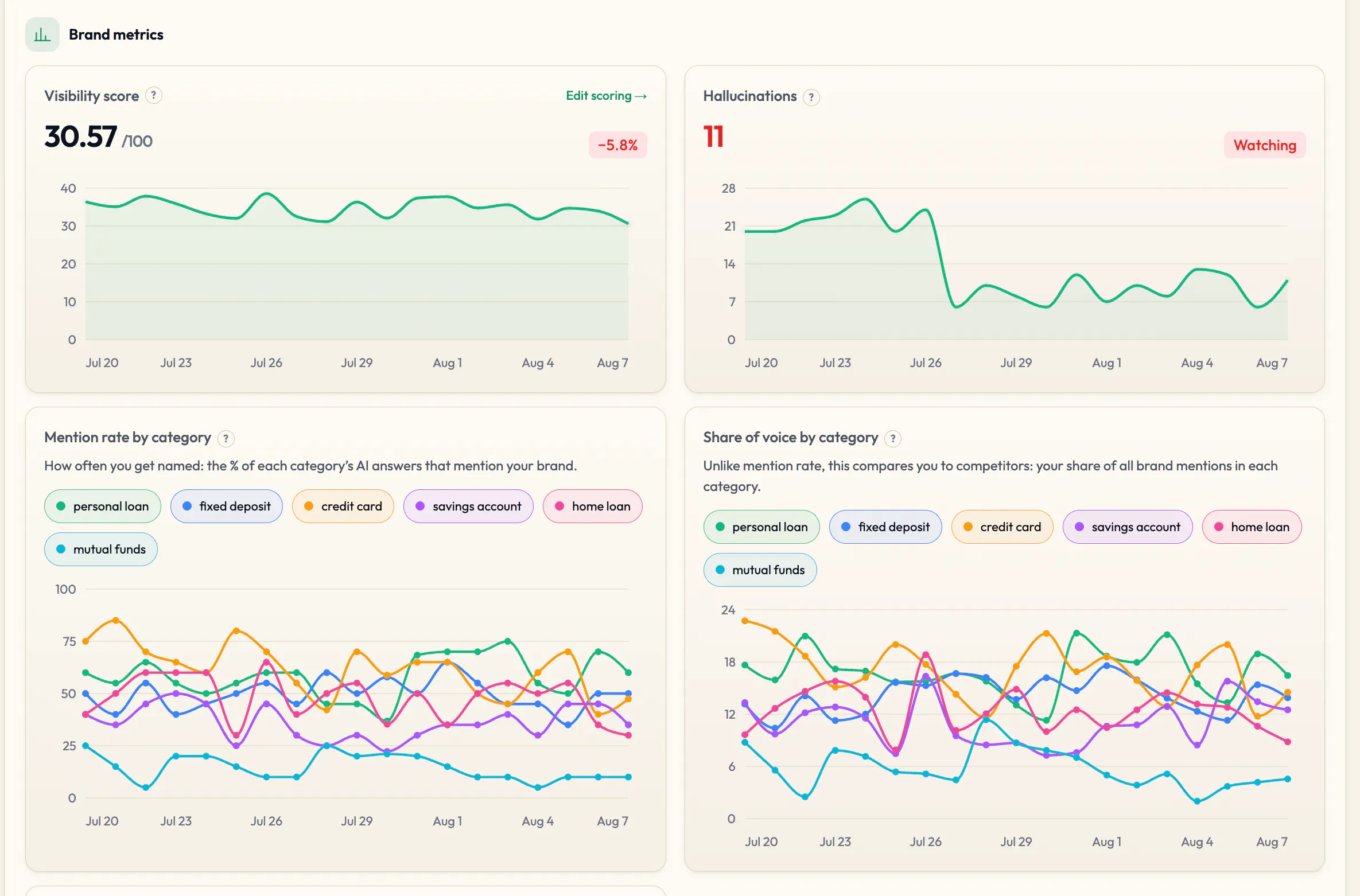Hide savings account in Share of voice legend
This screenshot has height=896, width=1360.
(x=1128, y=527)
